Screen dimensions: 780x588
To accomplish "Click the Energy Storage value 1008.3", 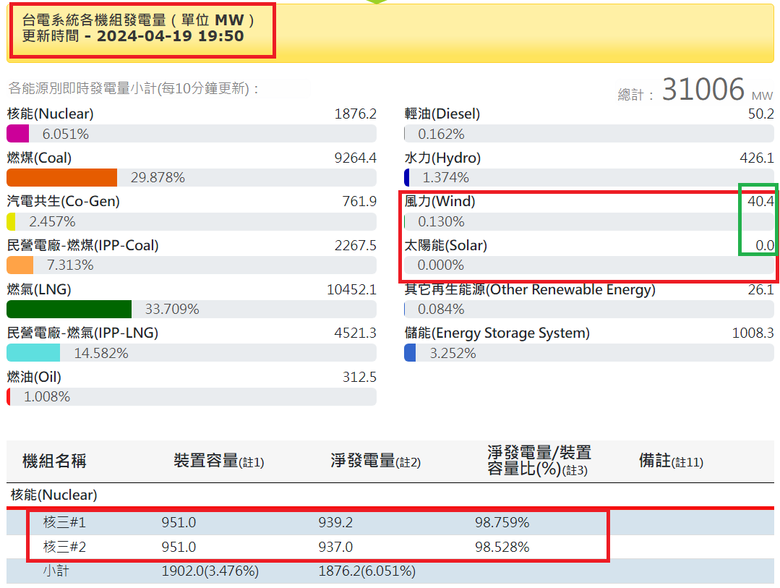I will tap(753, 333).
